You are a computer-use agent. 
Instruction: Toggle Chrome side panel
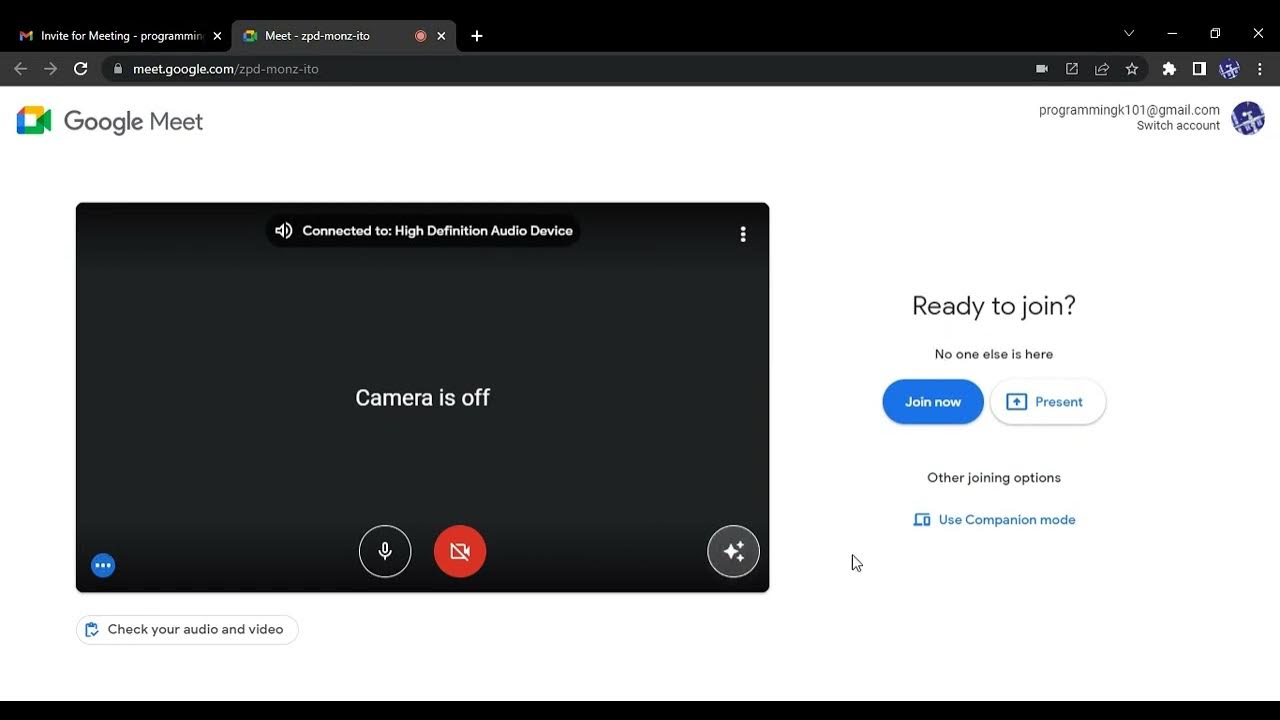[1199, 69]
